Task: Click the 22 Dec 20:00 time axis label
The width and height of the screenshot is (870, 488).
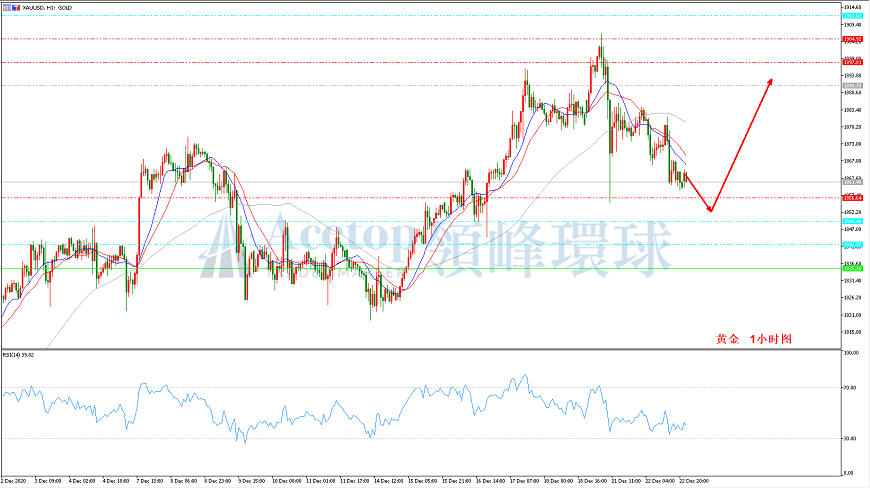Action: coord(693,481)
